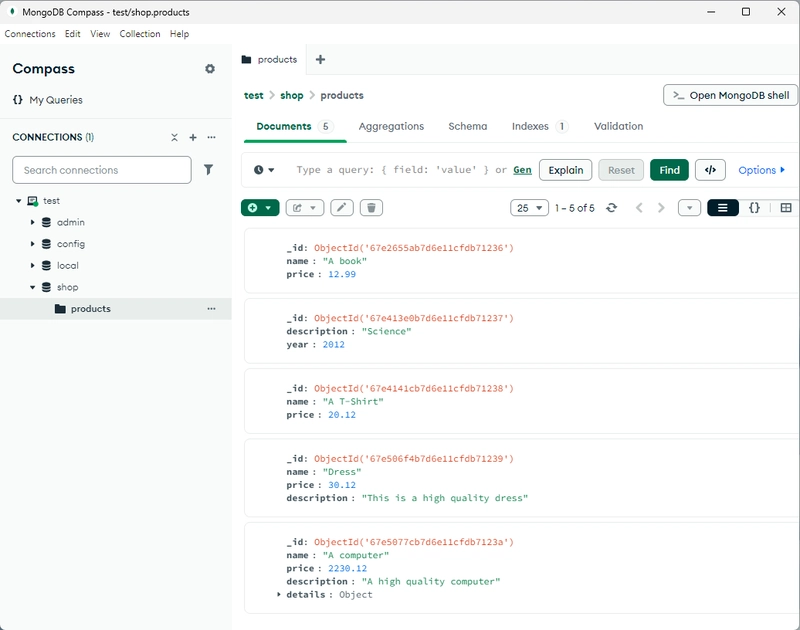Image resolution: width=800 pixels, height=630 pixels.
Task: Focus the Search connections field
Action: pos(102,170)
